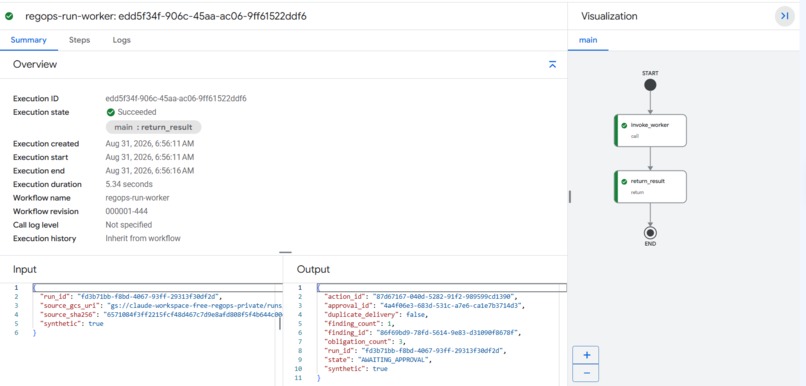Click the vertical panel splitter handle
The height and width of the screenshot is (386, 806).
(x=570, y=196)
